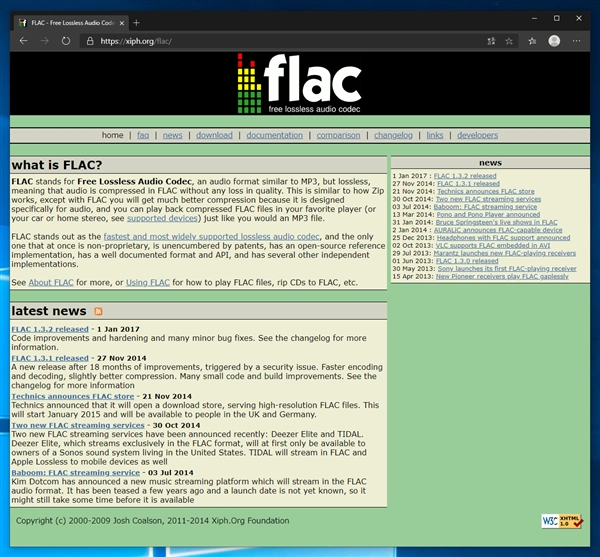Viewport: 600px width, 557px height.
Task: Open the favorites list icon
Action: click(532, 41)
